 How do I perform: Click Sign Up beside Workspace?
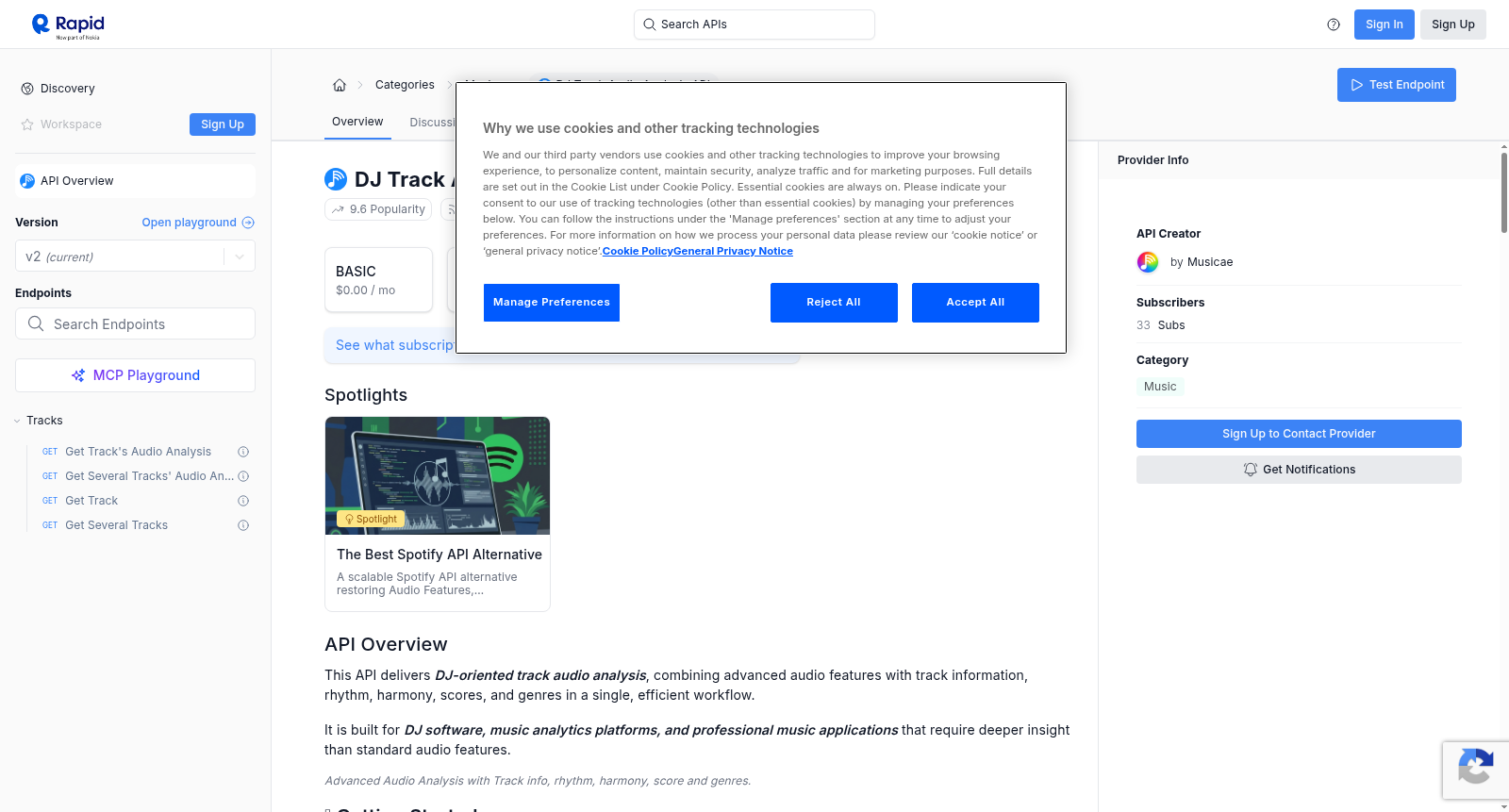(223, 124)
